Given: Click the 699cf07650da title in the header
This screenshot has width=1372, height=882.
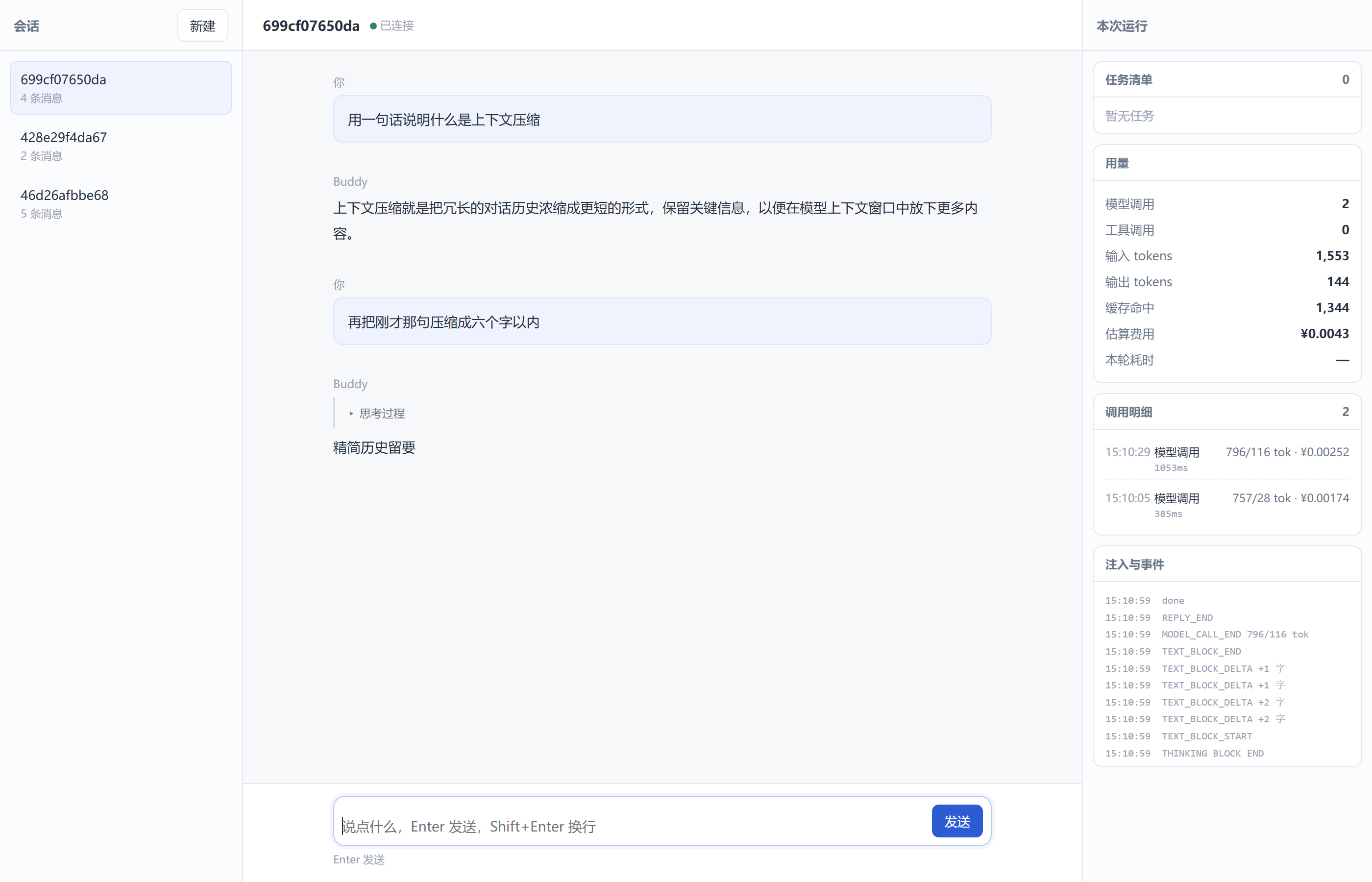Looking at the screenshot, I should tap(311, 26).
